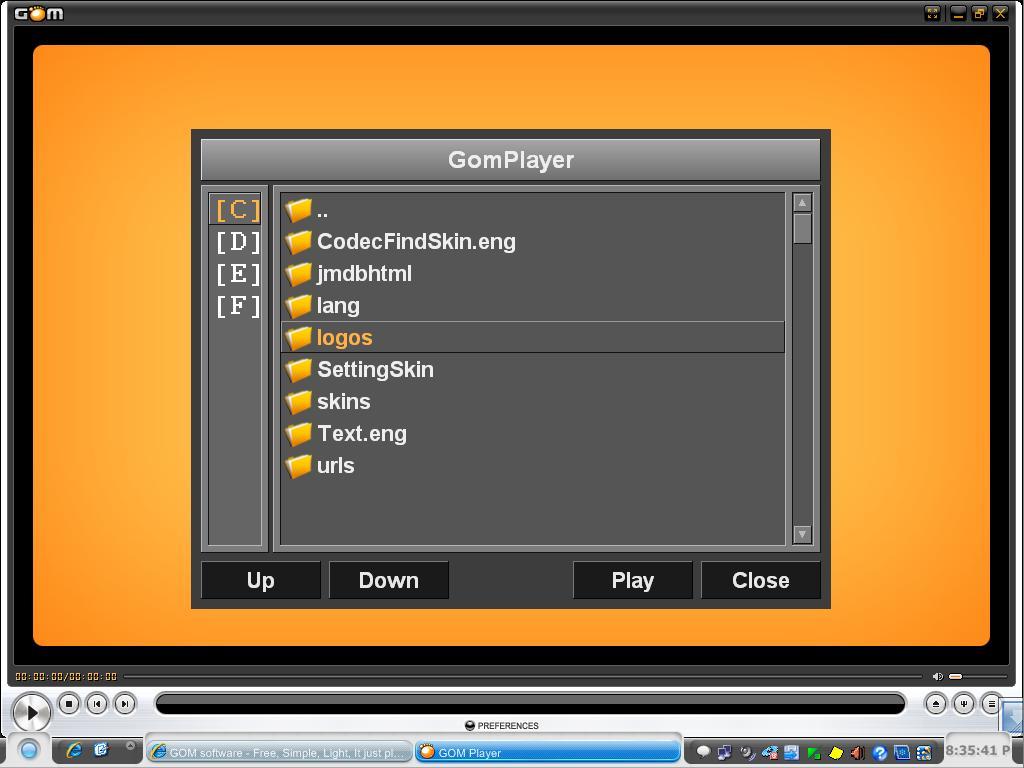Switch to the GOM Player taskbar button
Image resolution: width=1024 pixels, height=768 pixels.
(x=546, y=752)
